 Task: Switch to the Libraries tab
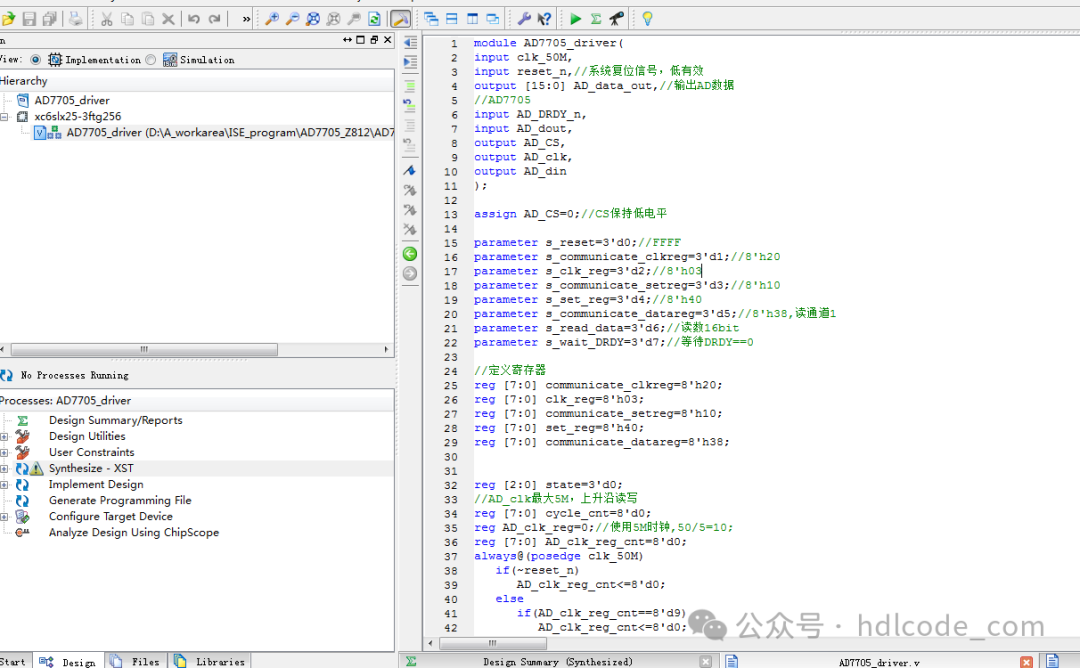tap(210, 661)
